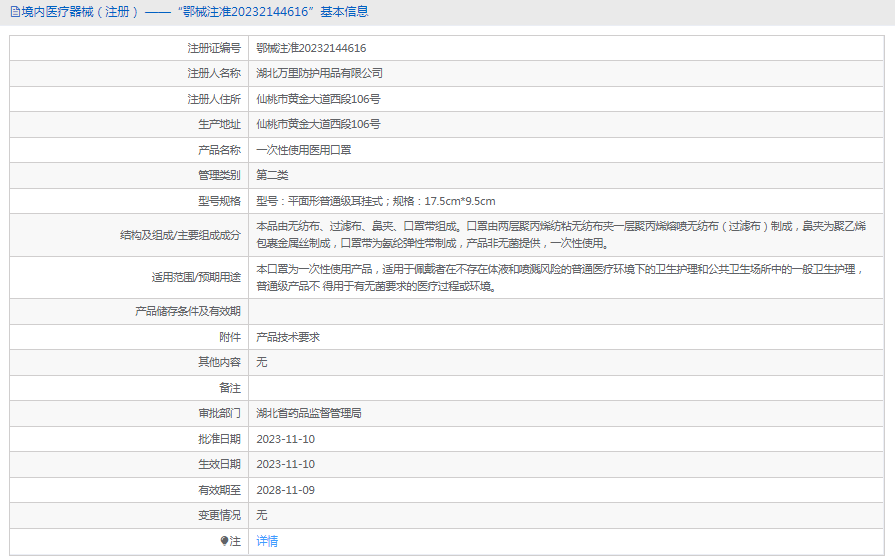Viewport: 895px width, 560px height.
Task: Open the 详情 link
Action: [x=267, y=541]
